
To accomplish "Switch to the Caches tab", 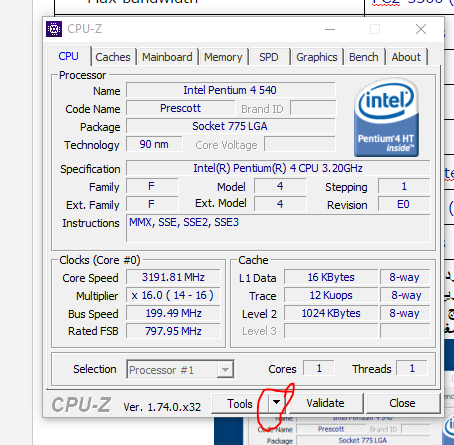I will [113, 57].
